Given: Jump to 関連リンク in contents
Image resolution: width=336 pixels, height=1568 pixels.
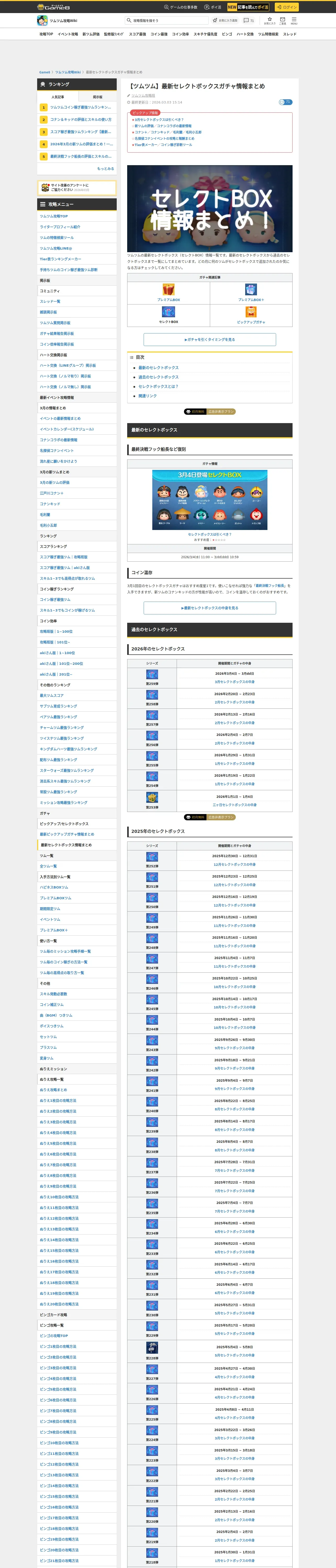Looking at the screenshot, I should (x=148, y=396).
